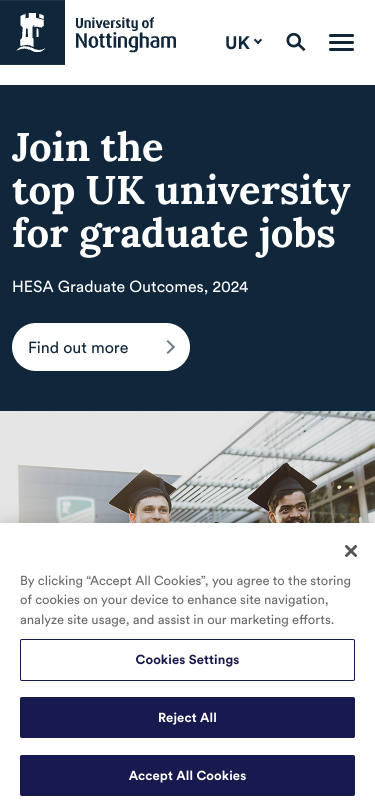
Task: Open Cookies Settings
Action: [x=188, y=660]
